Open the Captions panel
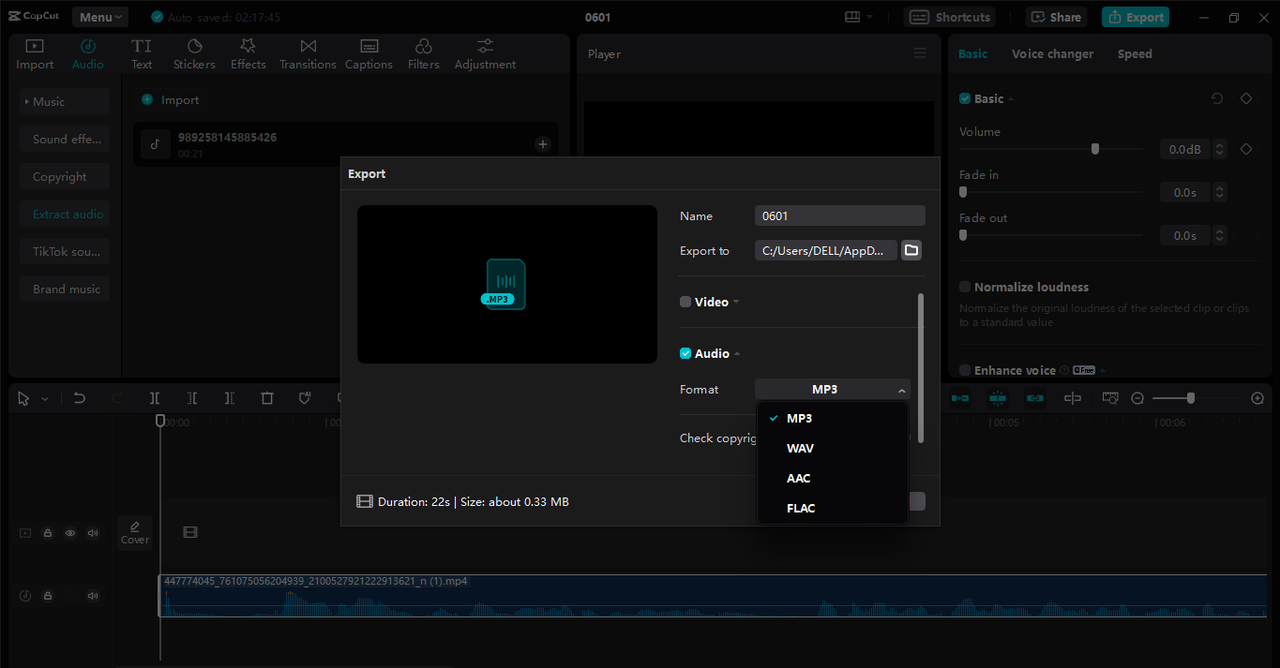 point(369,54)
